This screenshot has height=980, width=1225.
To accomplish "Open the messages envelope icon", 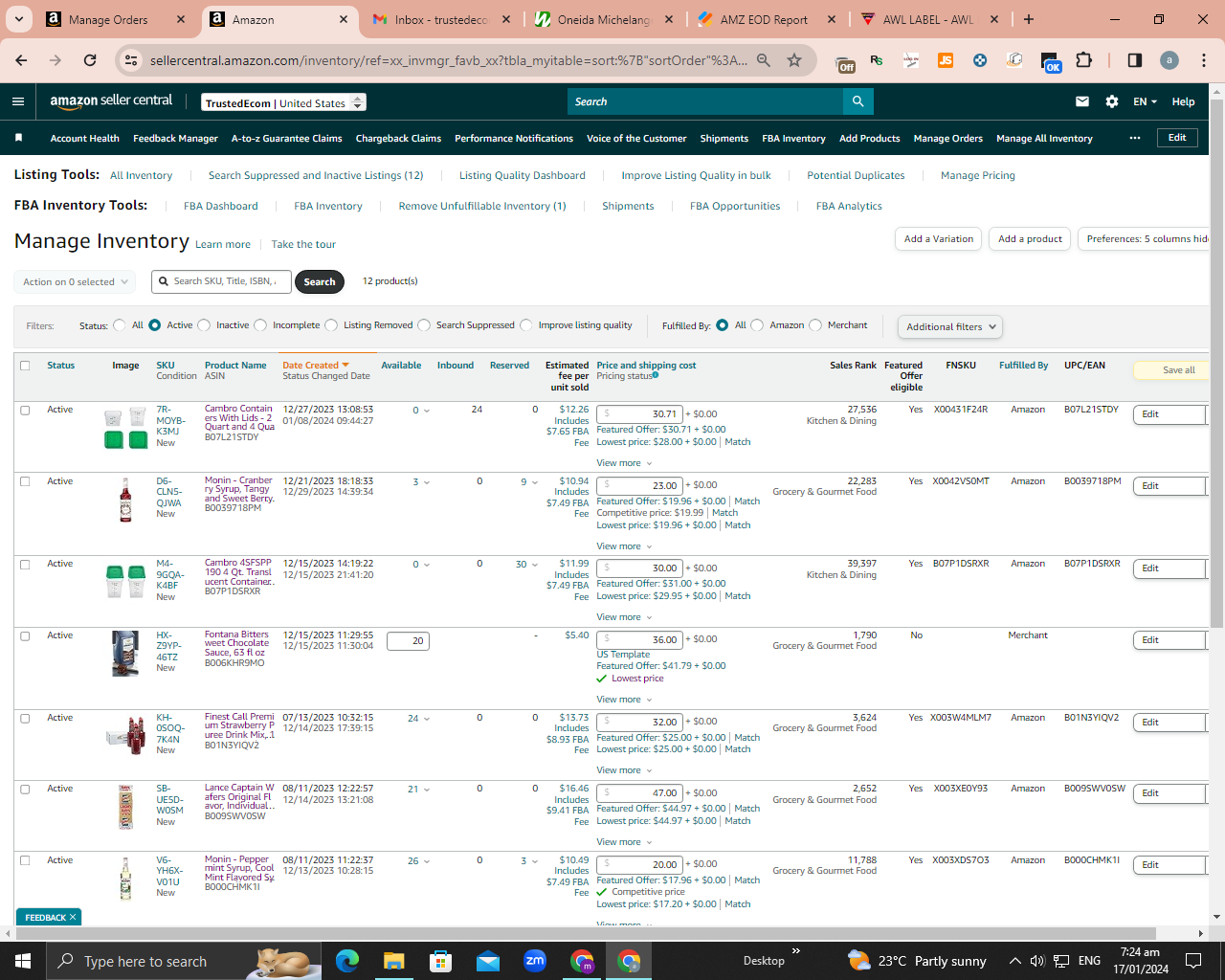I will coord(1082,101).
